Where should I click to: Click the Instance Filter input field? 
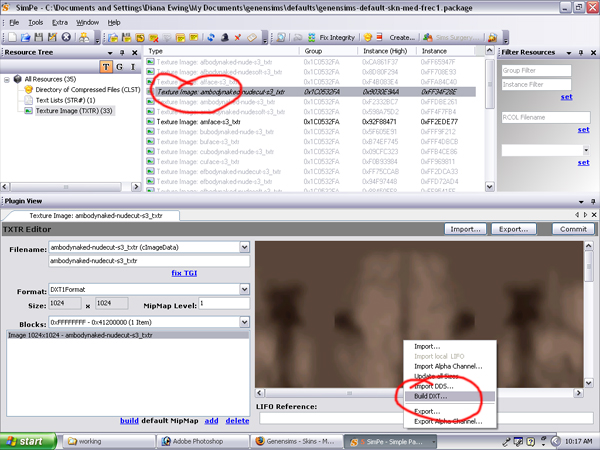pos(536,84)
